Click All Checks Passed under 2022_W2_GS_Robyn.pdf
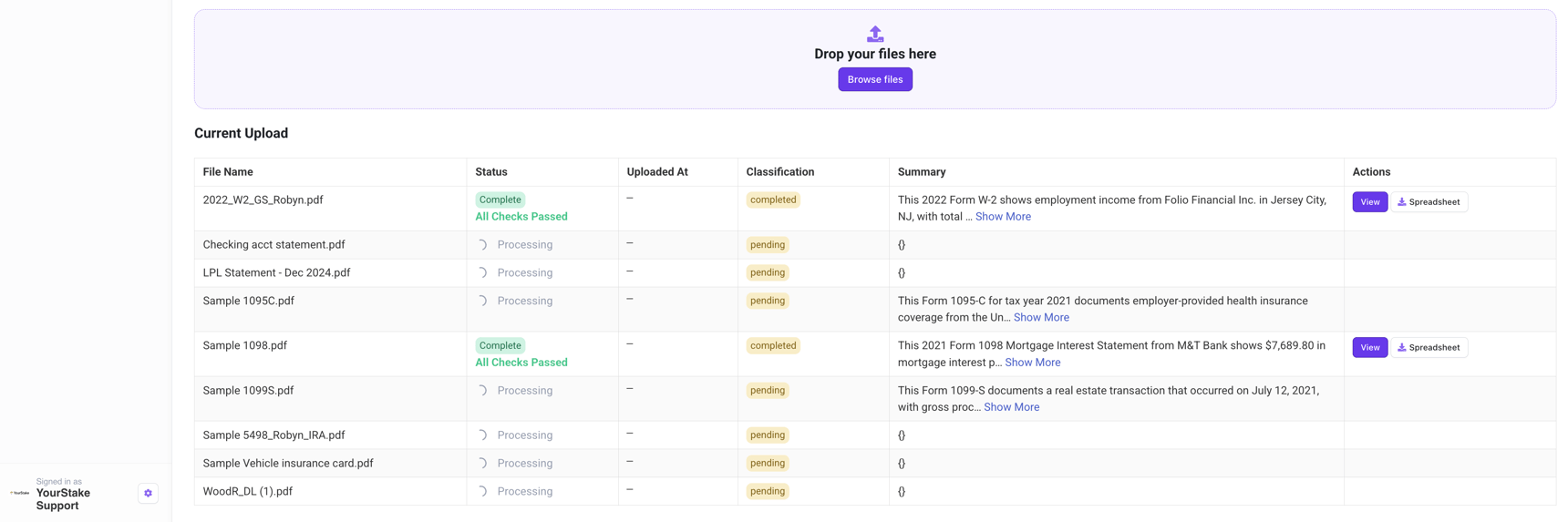 point(521,217)
